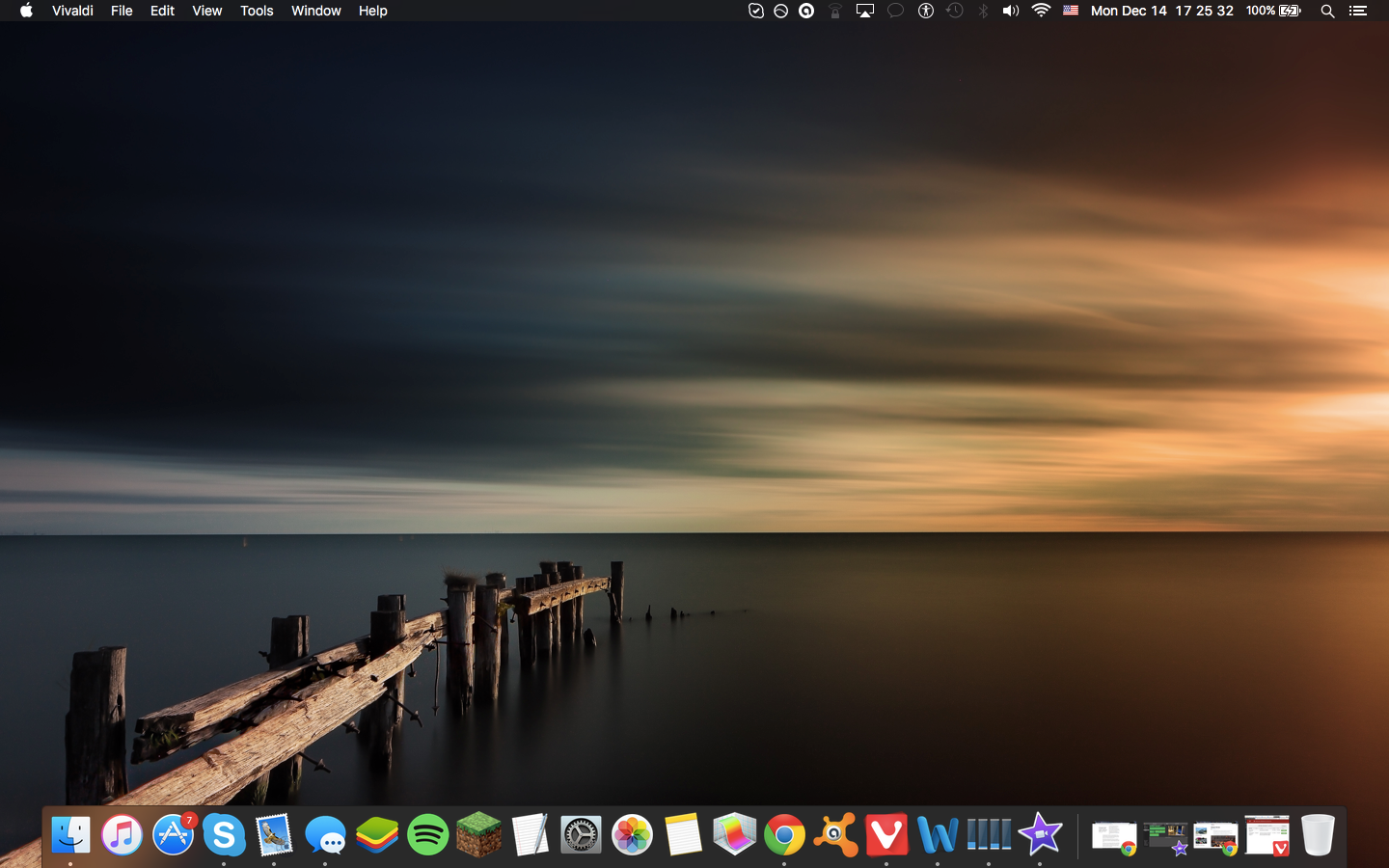This screenshot has height=868, width=1389.
Task: Launch Photos from the dock
Action: (x=632, y=834)
